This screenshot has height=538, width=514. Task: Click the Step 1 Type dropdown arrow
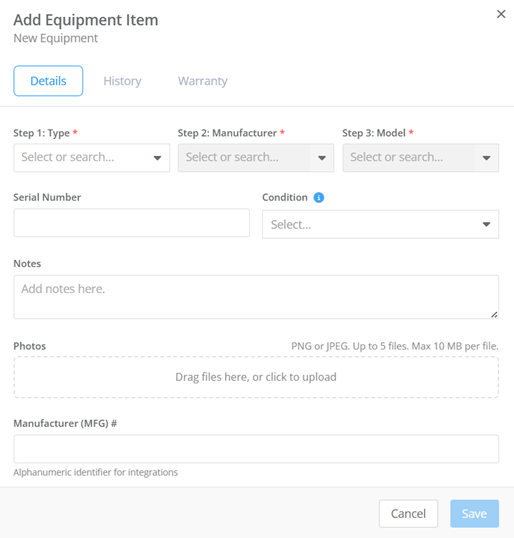click(x=157, y=158)
